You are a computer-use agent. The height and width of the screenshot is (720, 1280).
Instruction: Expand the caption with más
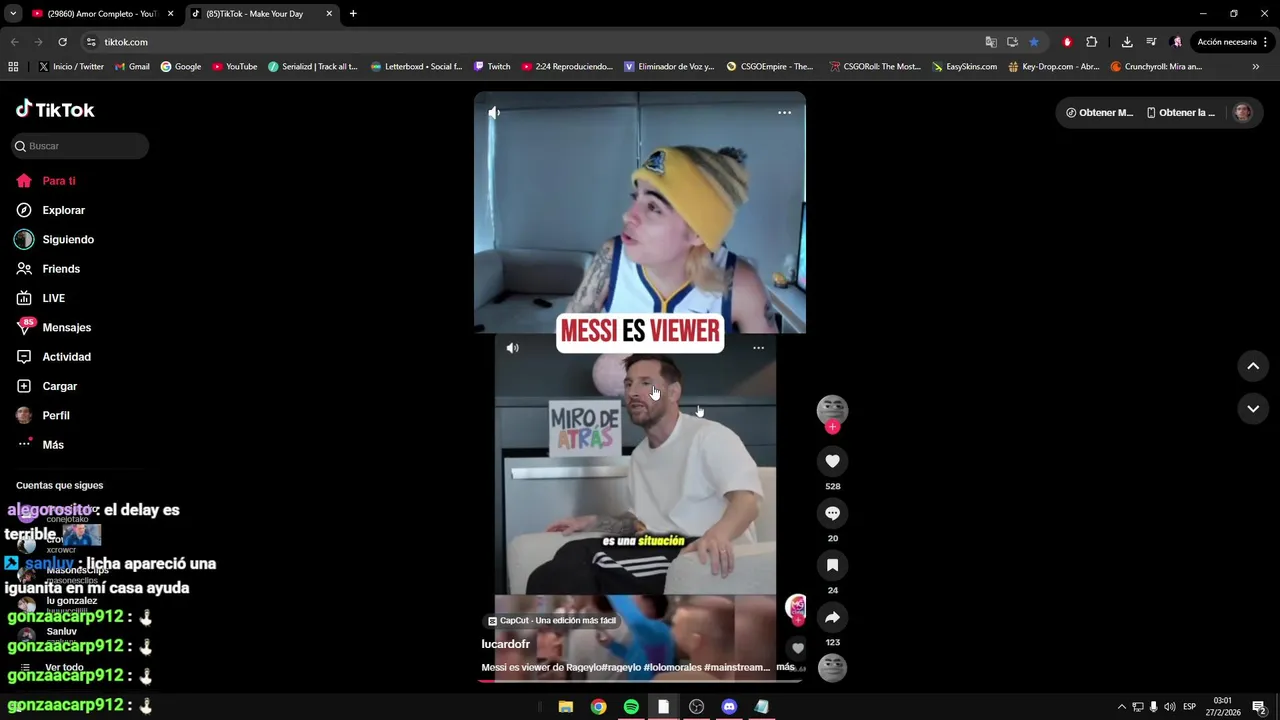click(x=785, y=667)
